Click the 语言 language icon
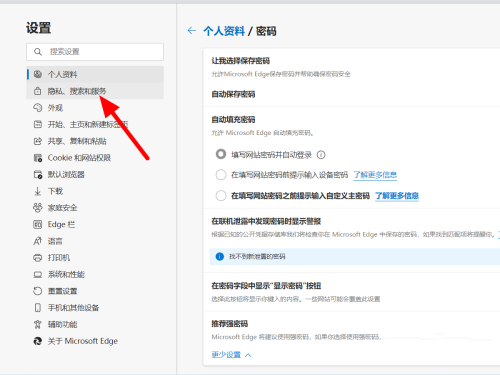The image size is (500, 375). 38,241
